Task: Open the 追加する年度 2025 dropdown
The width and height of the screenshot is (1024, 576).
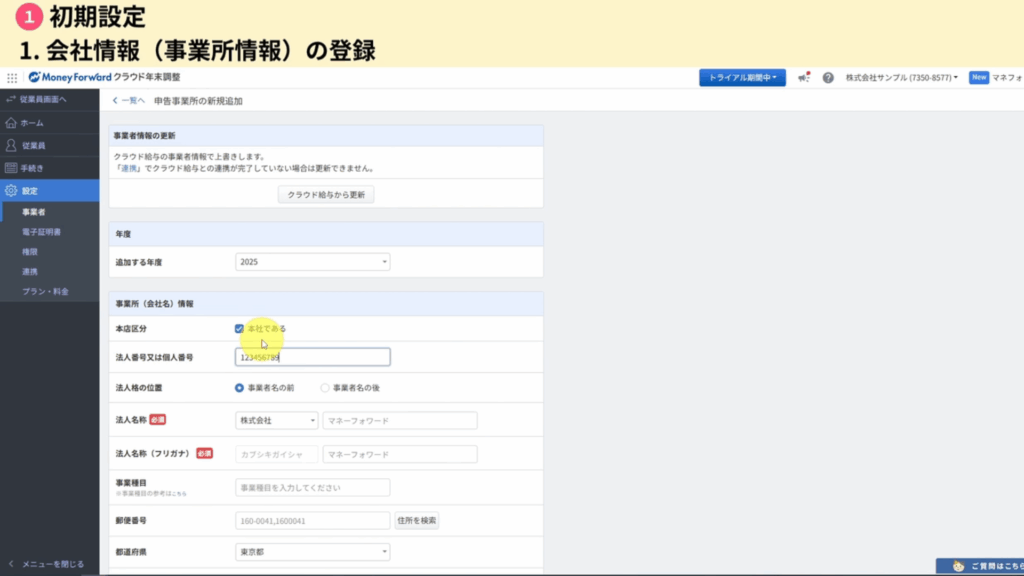Action: pyautogui.click(x=312, y=262)
